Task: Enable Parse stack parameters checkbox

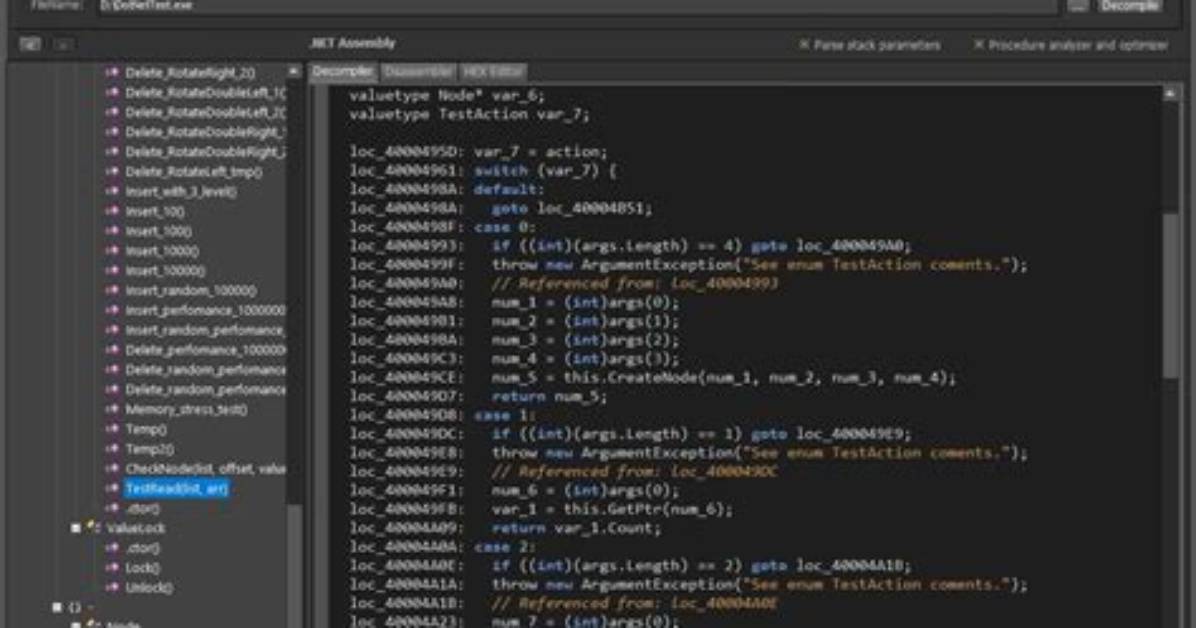Action: pyautogui.click(x=804, y=45)
